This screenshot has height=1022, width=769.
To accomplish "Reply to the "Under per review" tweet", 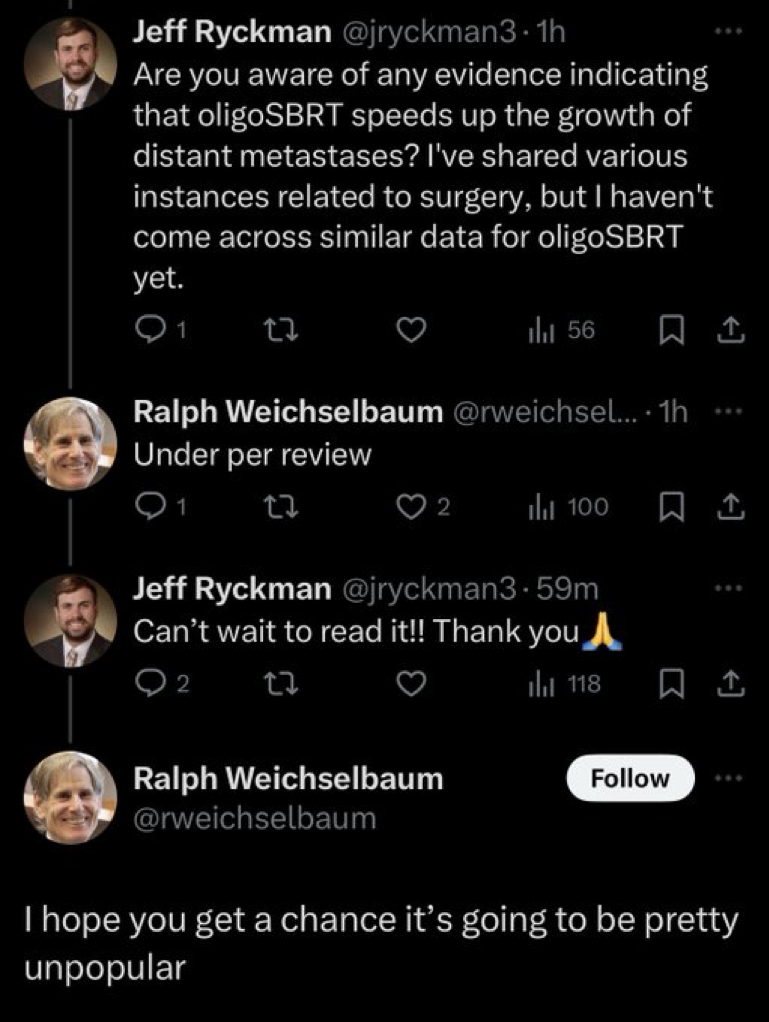I will point(150,507).
